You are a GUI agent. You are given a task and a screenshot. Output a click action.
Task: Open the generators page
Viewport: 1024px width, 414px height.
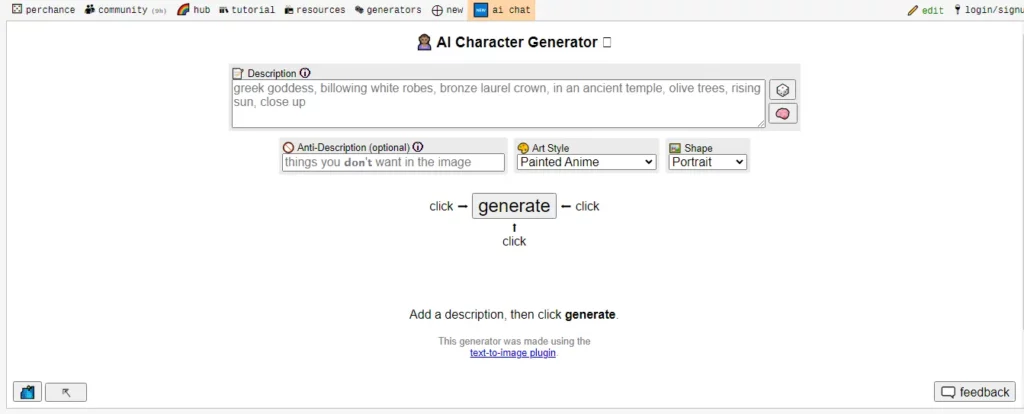tap(388, 10)
